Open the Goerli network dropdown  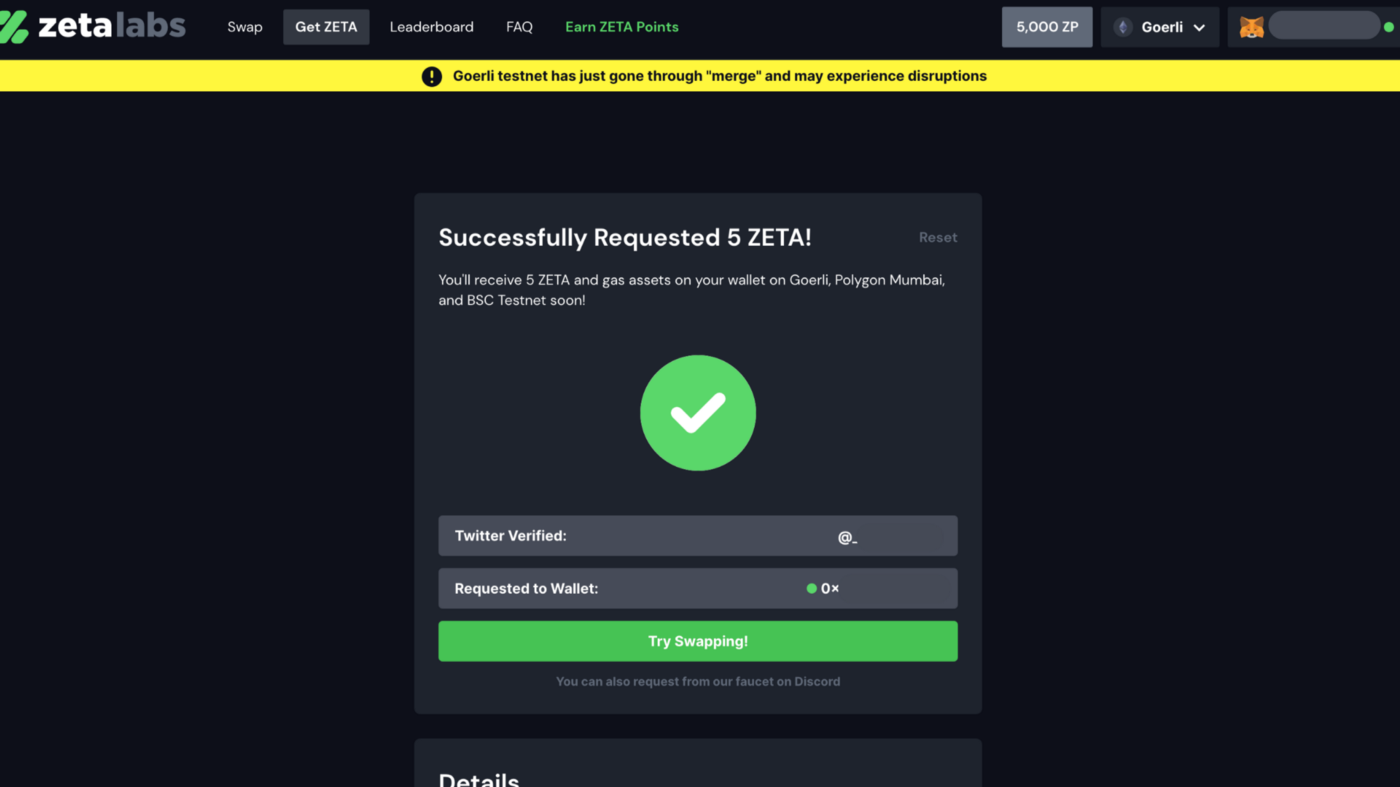pyautogui.click(x=1160, y=27)
